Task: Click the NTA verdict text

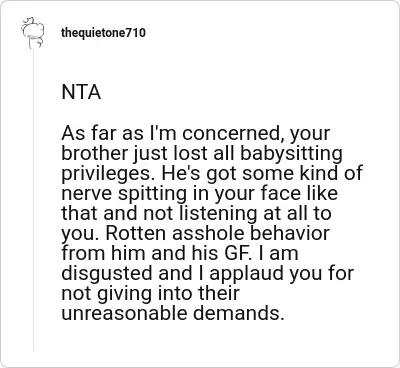Action: click(x=81, y=92)
